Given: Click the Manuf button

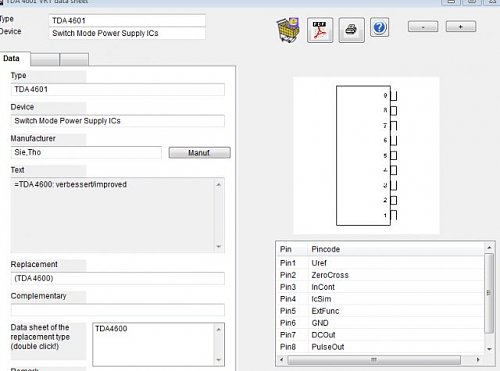Looking at the screenshot, I should 199,153.
